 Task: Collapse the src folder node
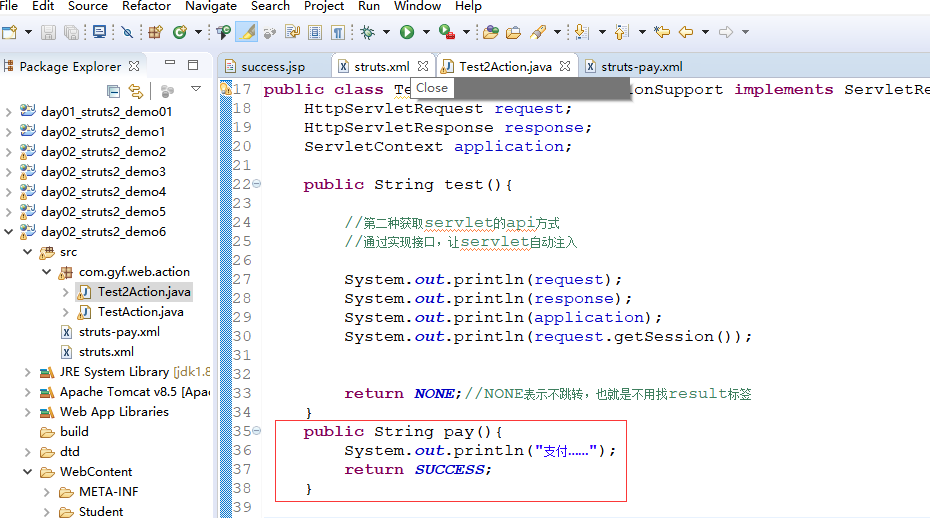point(27,252)
